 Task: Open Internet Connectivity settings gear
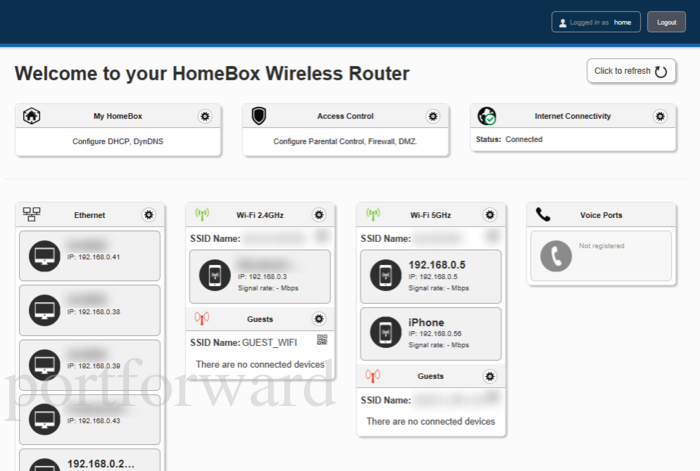coord(660,116)
